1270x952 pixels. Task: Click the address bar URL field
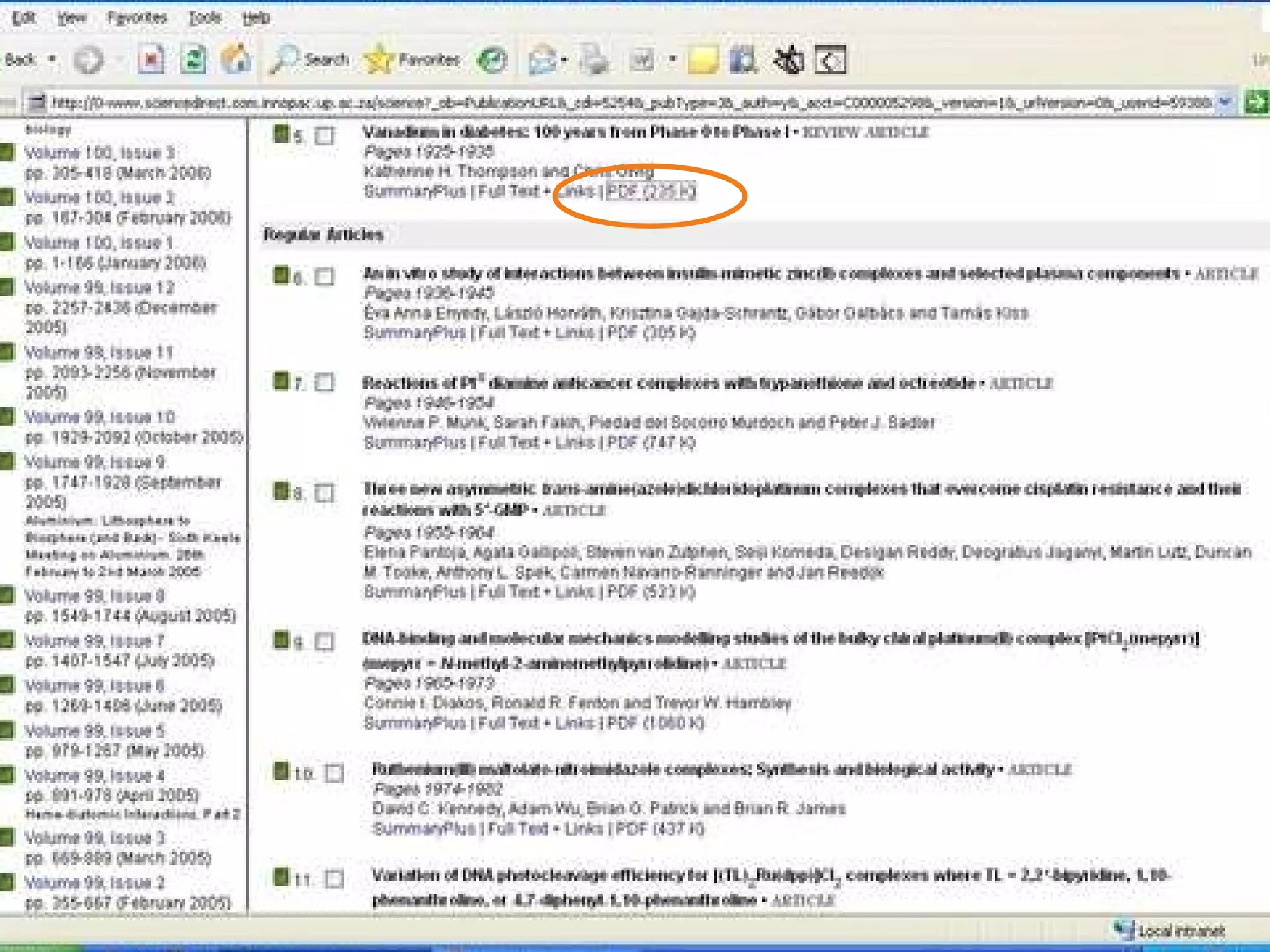click(620, 103)
